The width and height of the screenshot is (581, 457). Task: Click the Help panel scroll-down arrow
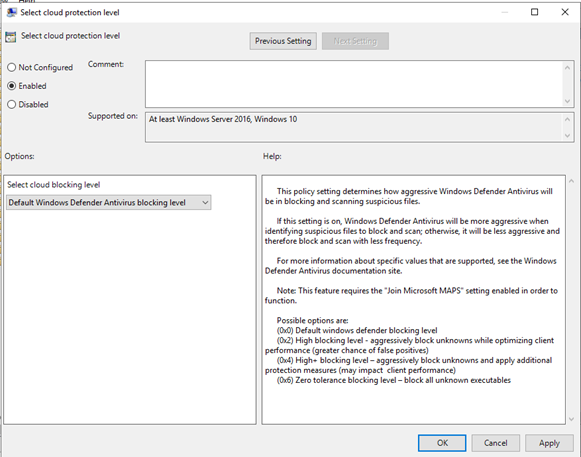click(x=571, y=419)
